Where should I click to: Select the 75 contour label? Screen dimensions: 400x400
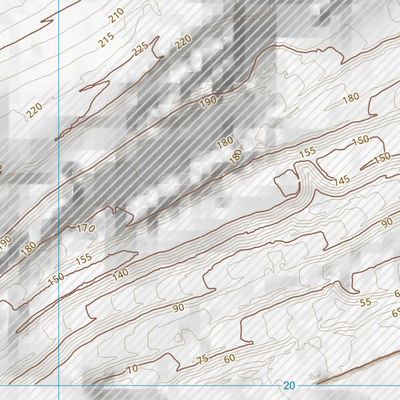203,359
